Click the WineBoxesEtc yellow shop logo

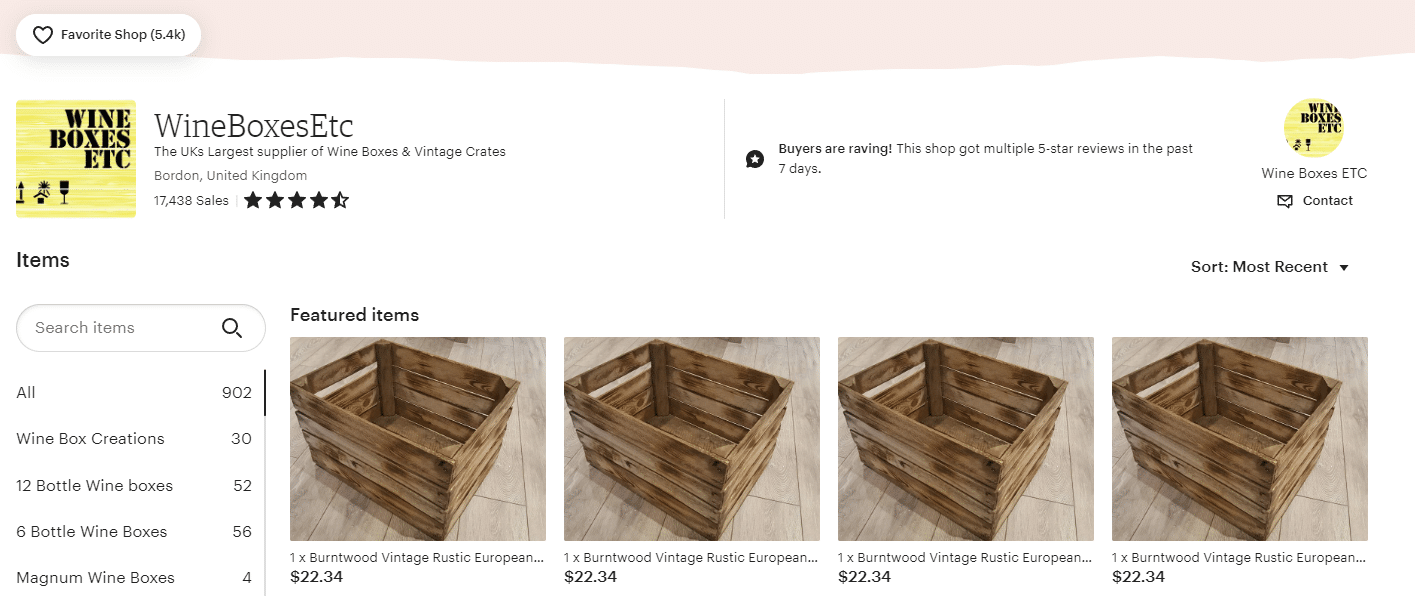click(x=76, y=158)
